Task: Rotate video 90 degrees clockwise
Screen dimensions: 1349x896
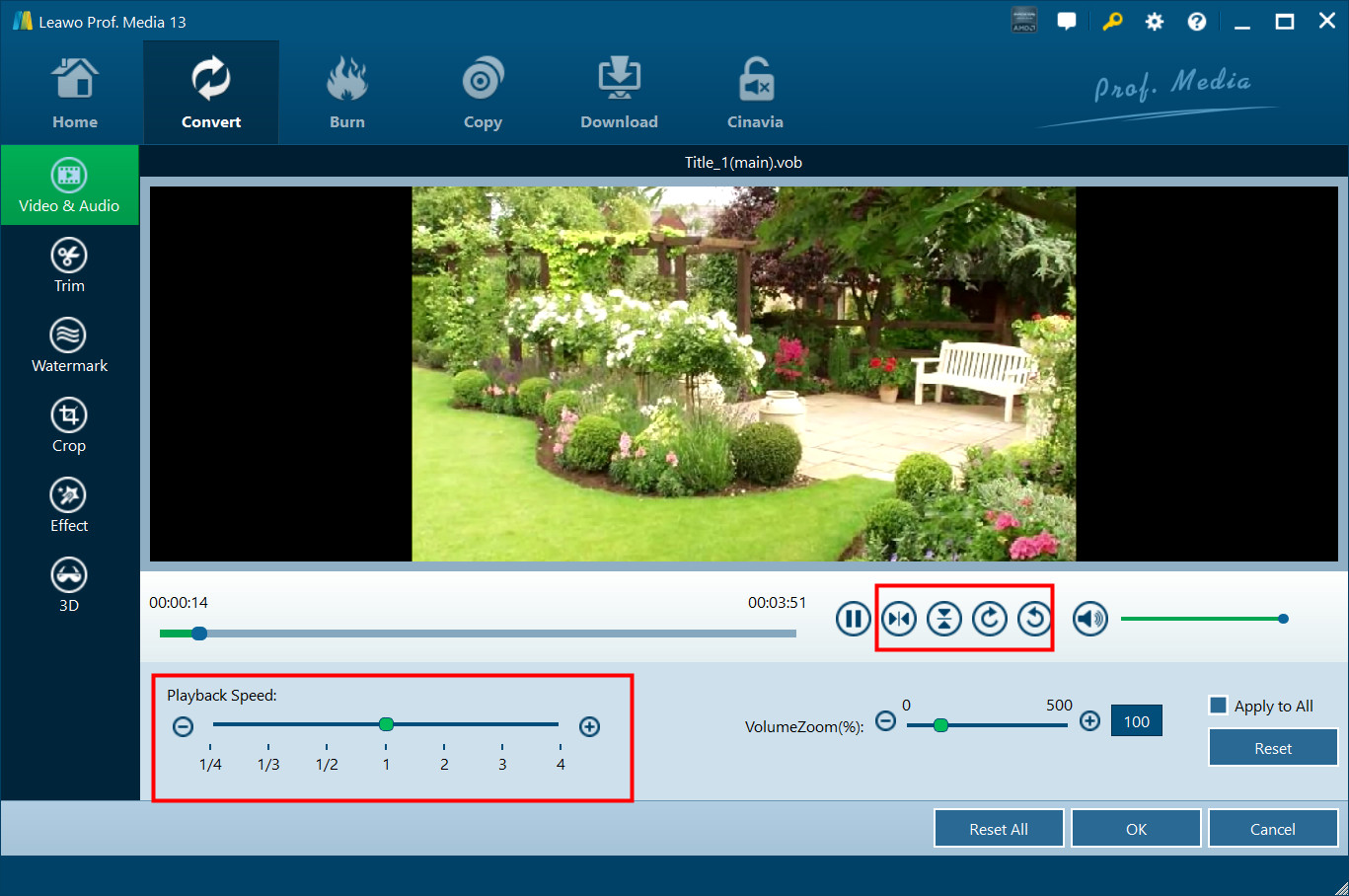Action: pos(990,619)
